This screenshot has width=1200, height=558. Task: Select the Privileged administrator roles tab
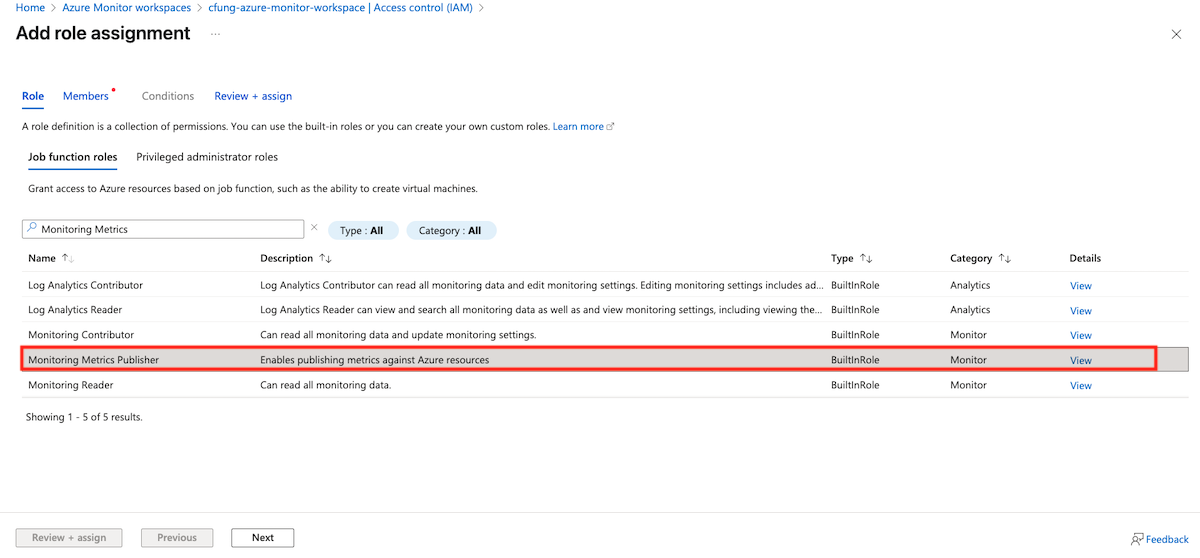(207, 157)
